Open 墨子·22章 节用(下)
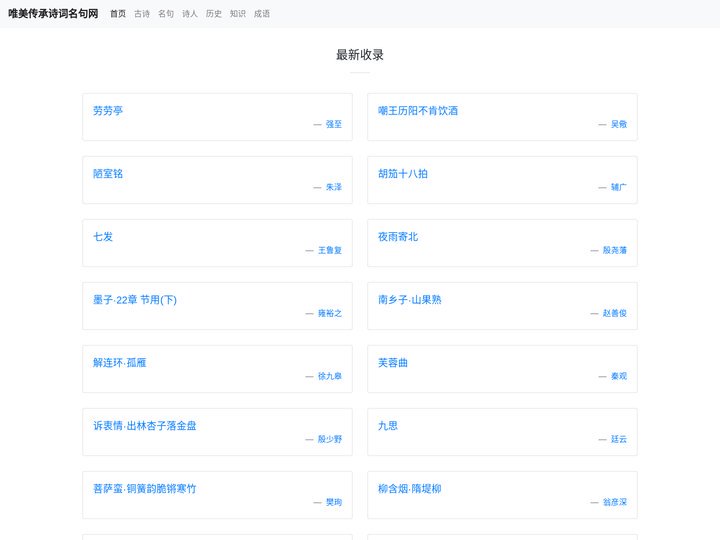This screenshot has height=540, width=720. (135, 300)
